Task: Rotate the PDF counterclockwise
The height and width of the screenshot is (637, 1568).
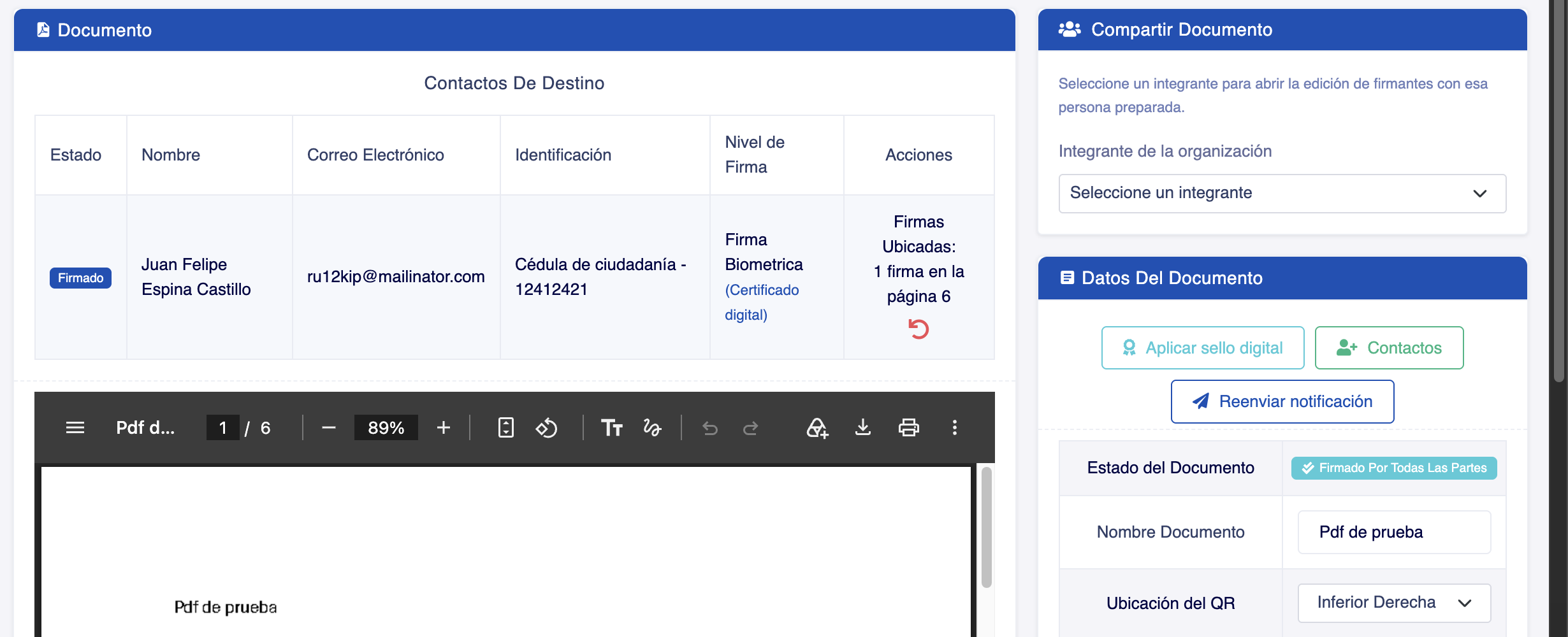Action: pos(546,427)
